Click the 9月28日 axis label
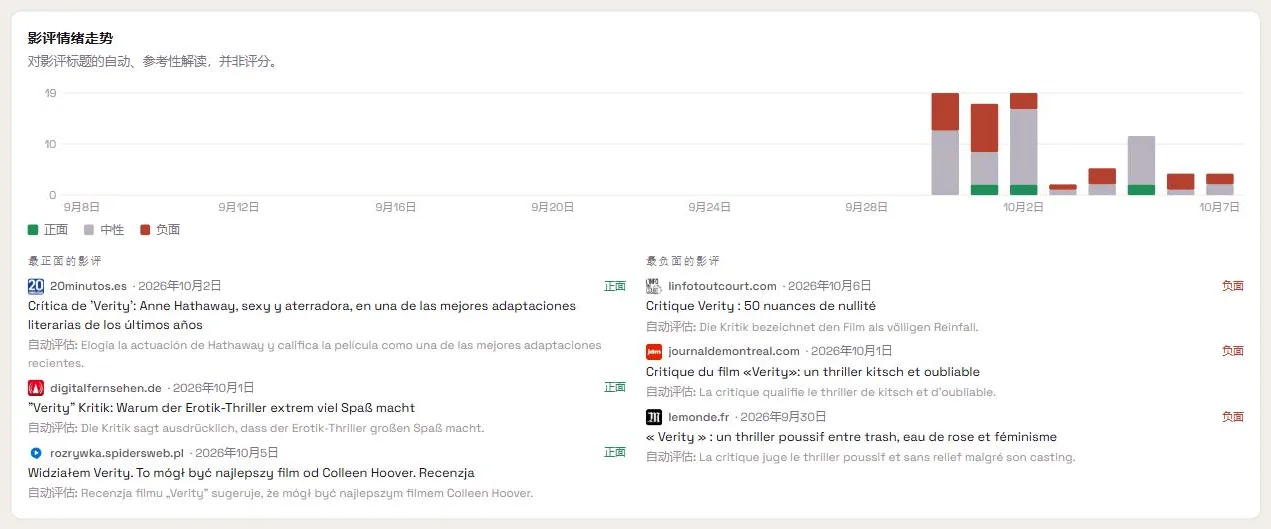Screen dimensions: 1271x529 tap(867, 207)
